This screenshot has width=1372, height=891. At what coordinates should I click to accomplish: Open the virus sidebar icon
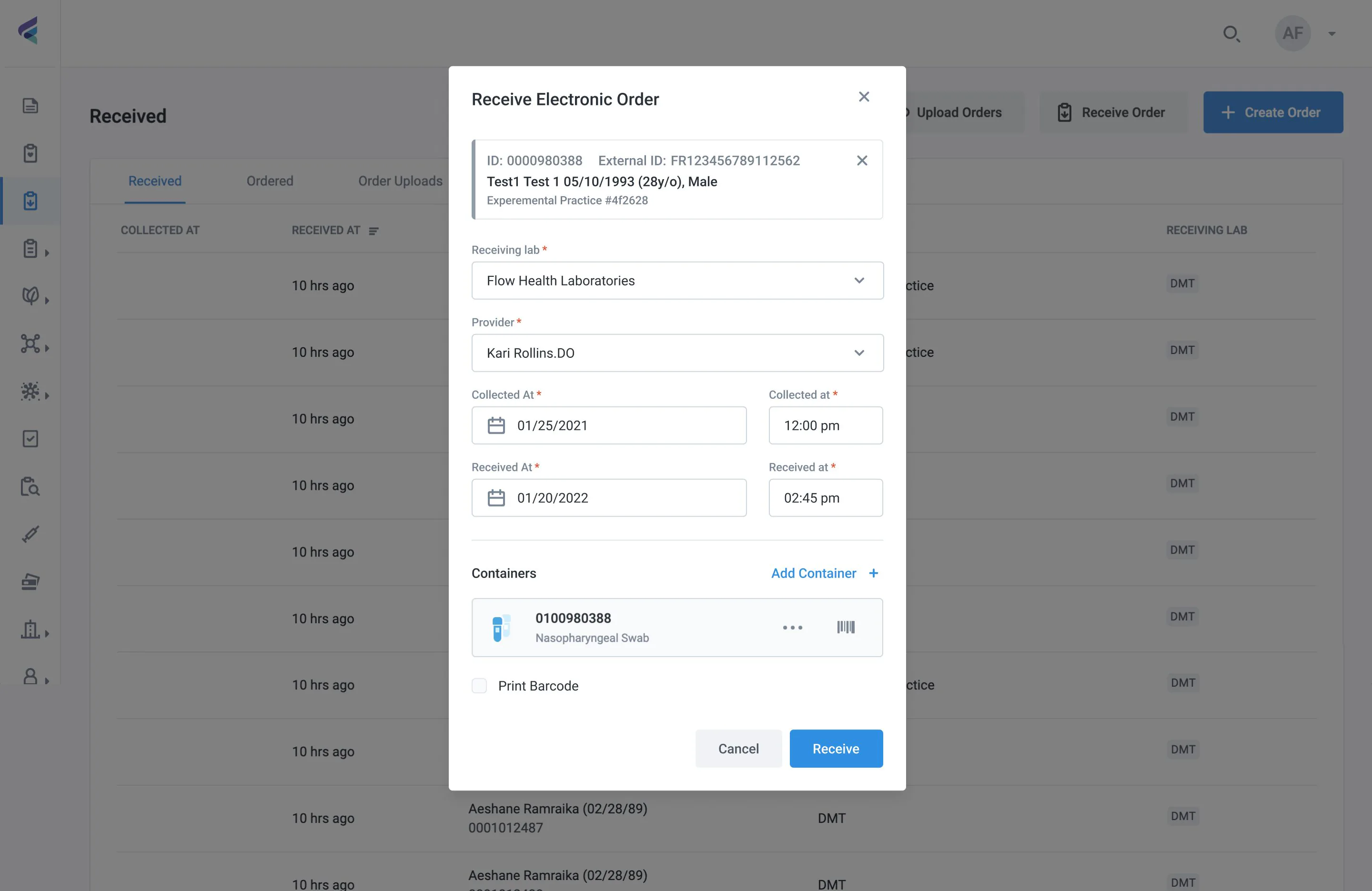click(30, 391)
